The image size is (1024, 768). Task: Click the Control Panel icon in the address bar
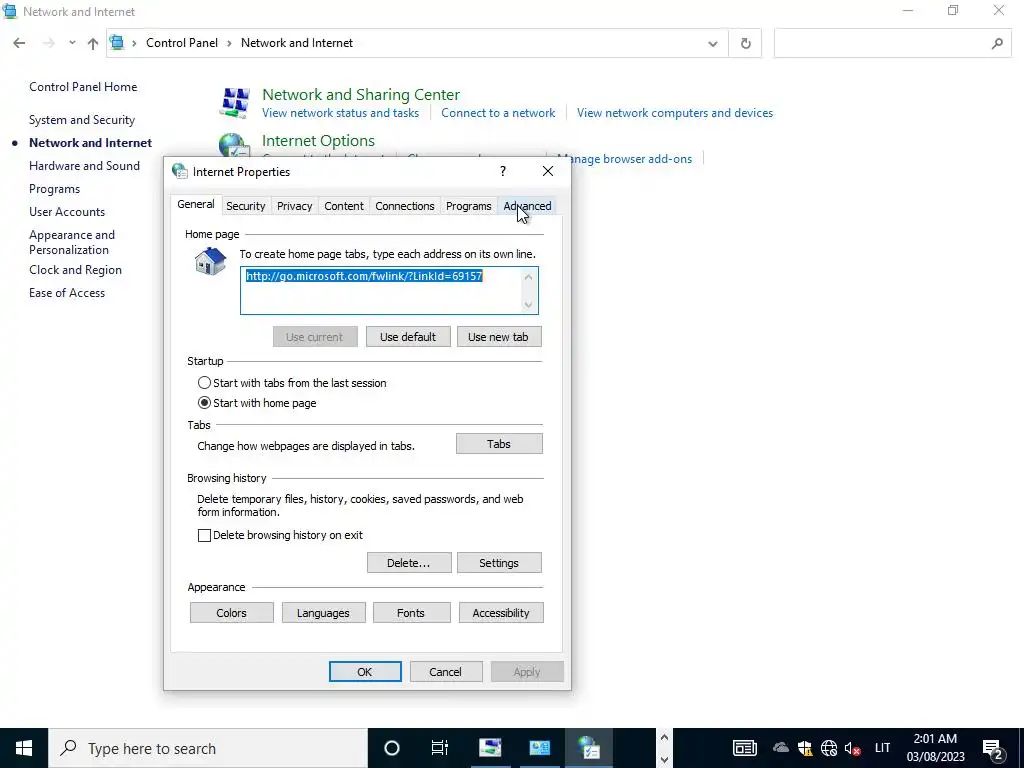coord(117,43)
